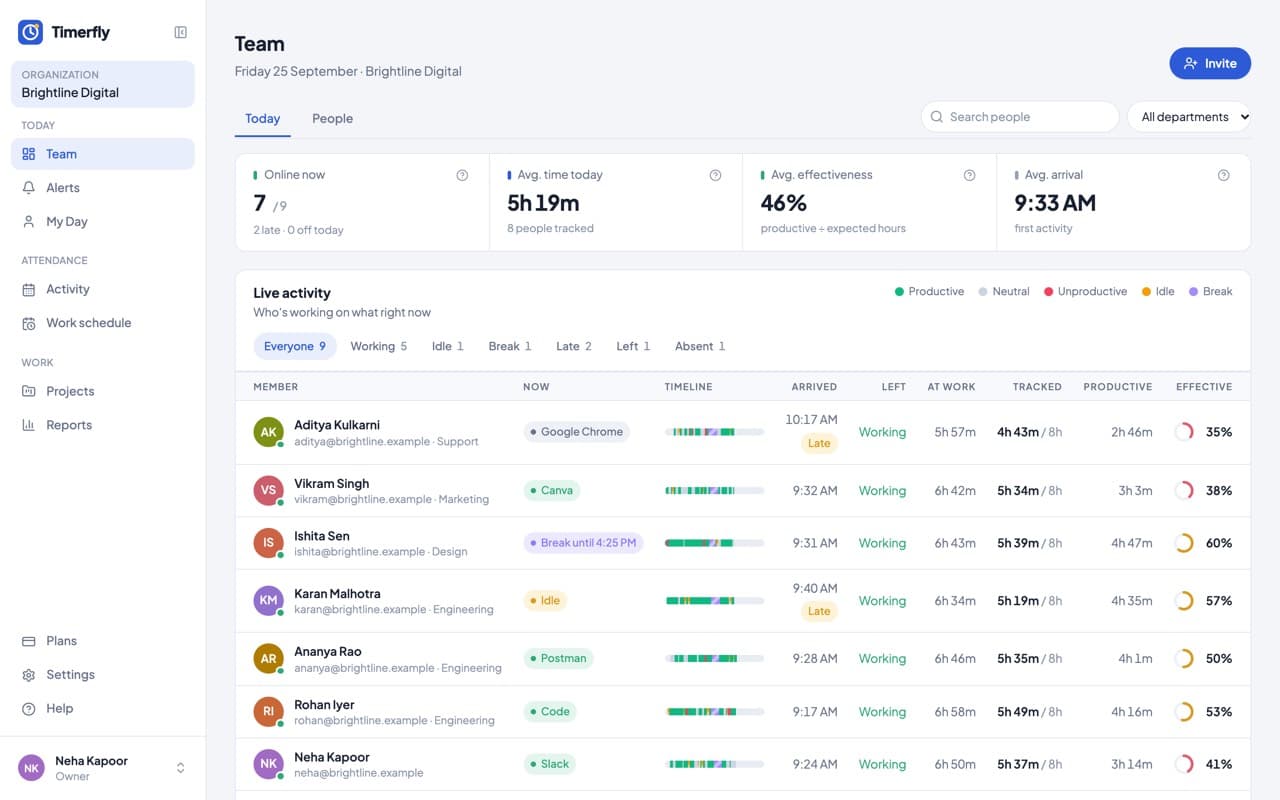1280x800 pixels.
Task: Sort by the Effective column header
Action: (x=1203, y=387)
